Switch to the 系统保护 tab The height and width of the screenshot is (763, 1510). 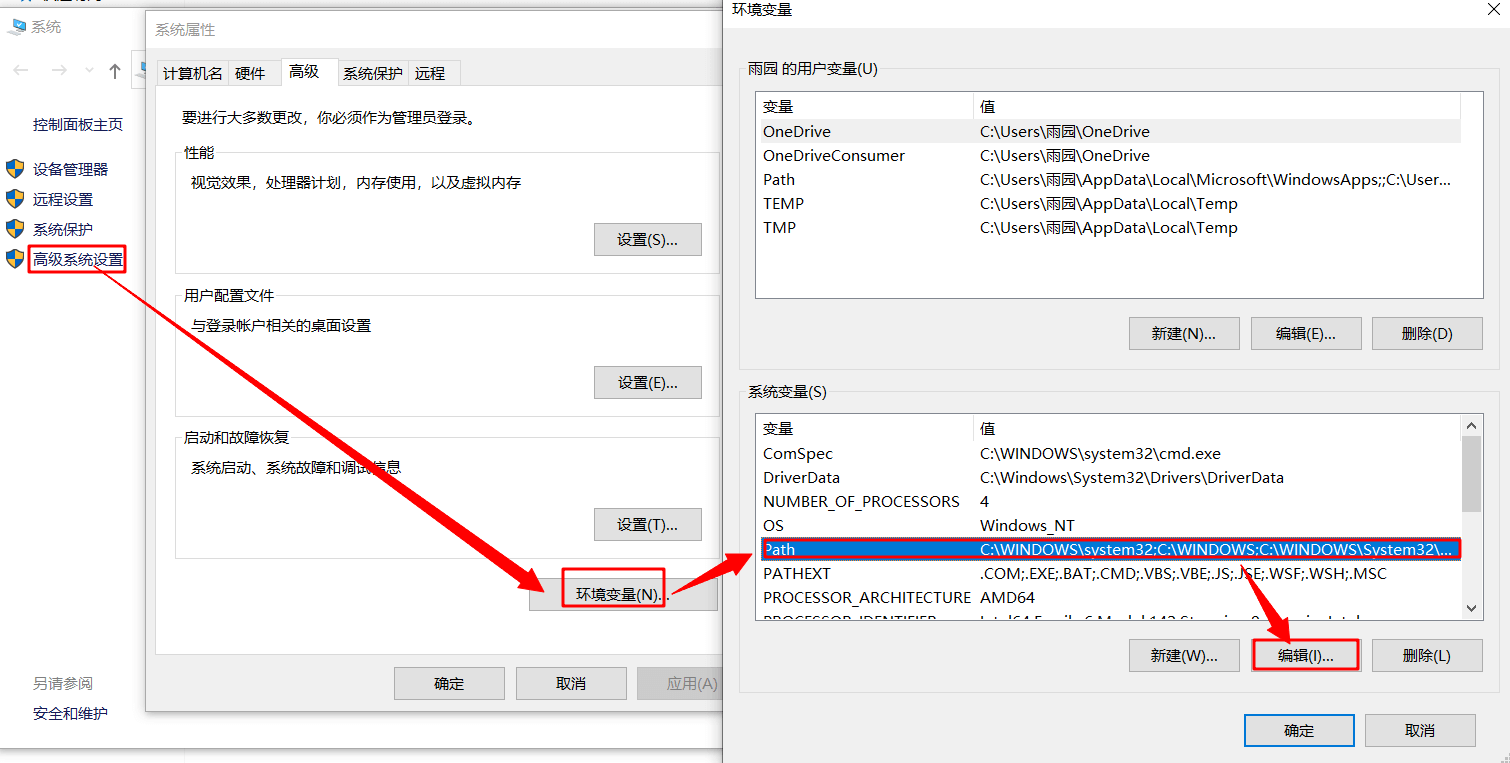pos(372,73)
